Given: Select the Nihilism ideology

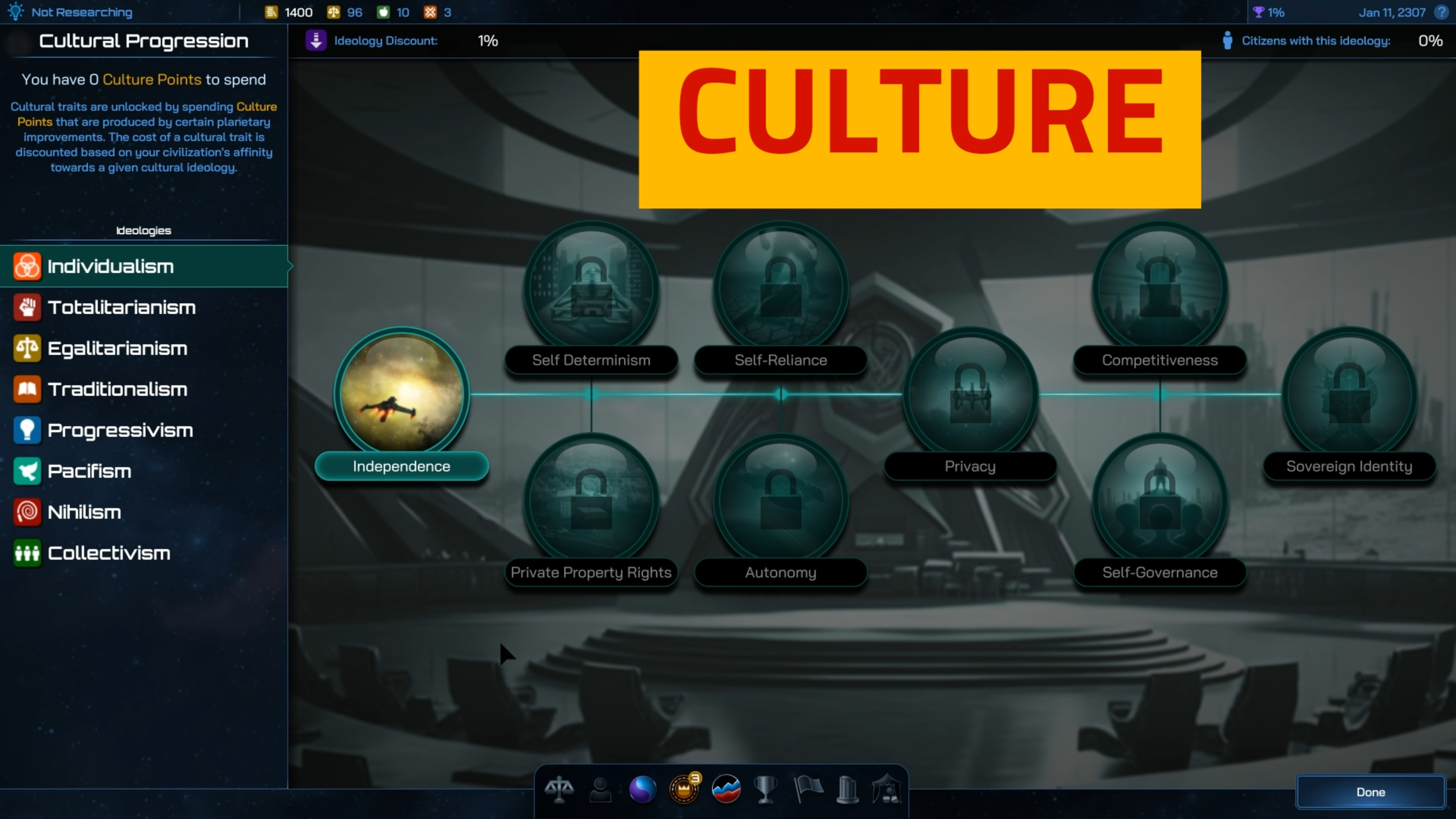Looking at the screenshot, I should (x=84, y=512).
